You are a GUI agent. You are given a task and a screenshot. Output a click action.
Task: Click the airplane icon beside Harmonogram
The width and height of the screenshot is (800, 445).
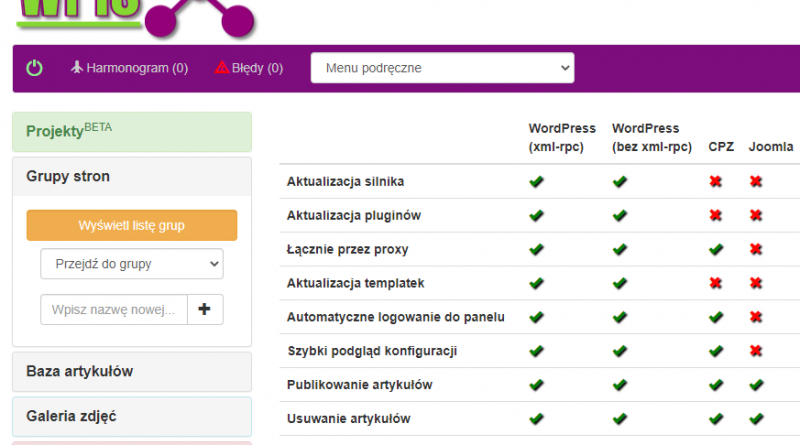click(x=77, y=67)
